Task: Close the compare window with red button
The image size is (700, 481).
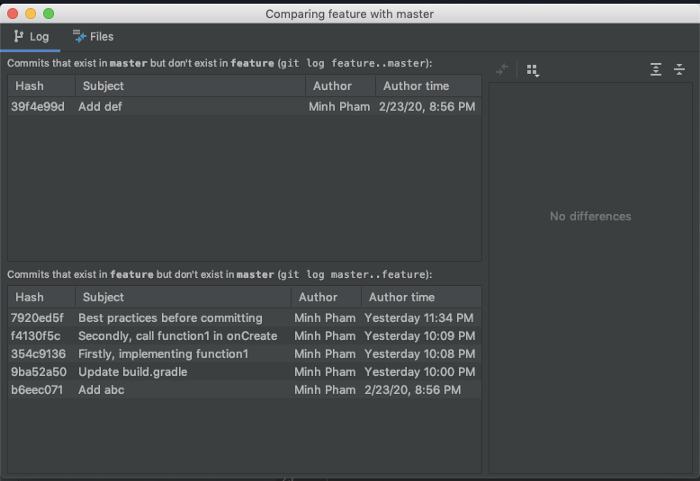Action: [x=12, y=14]
